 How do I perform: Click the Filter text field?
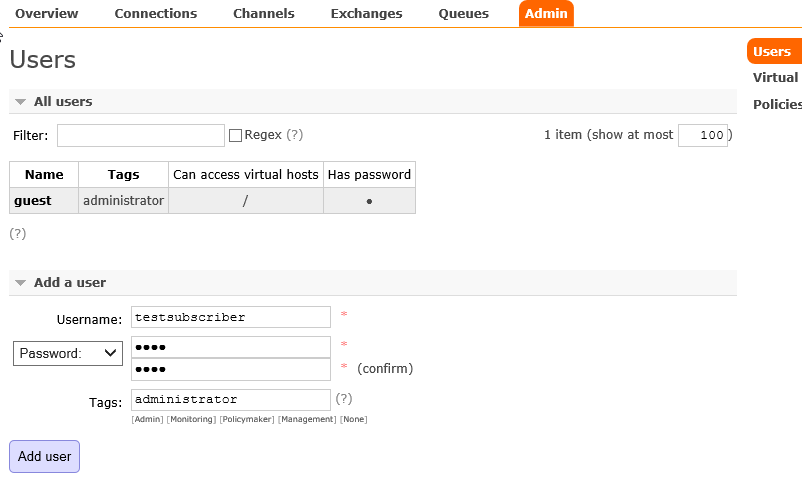(141, 136)
